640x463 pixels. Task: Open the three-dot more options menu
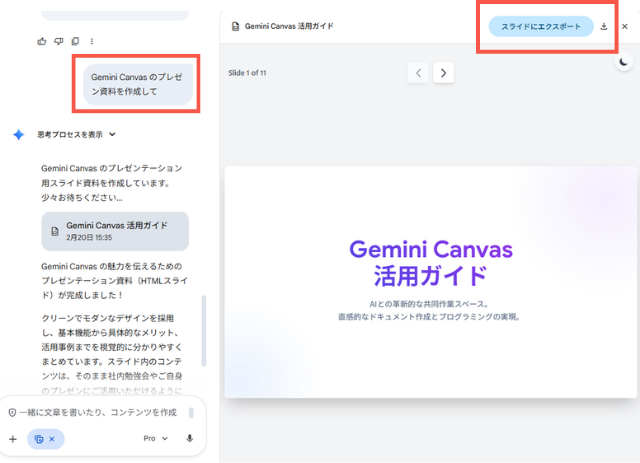92,41
